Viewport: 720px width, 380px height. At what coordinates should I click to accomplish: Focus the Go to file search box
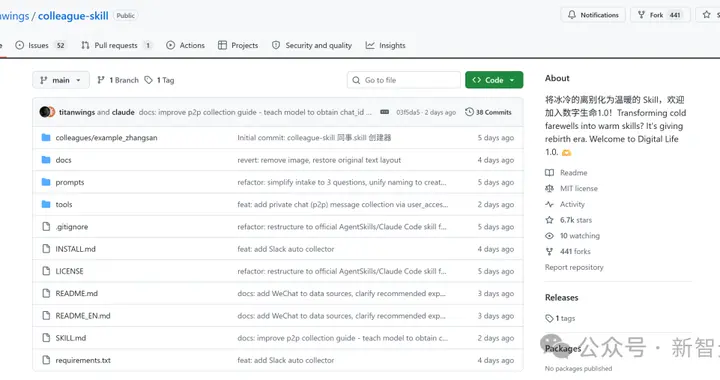(404, 80)
